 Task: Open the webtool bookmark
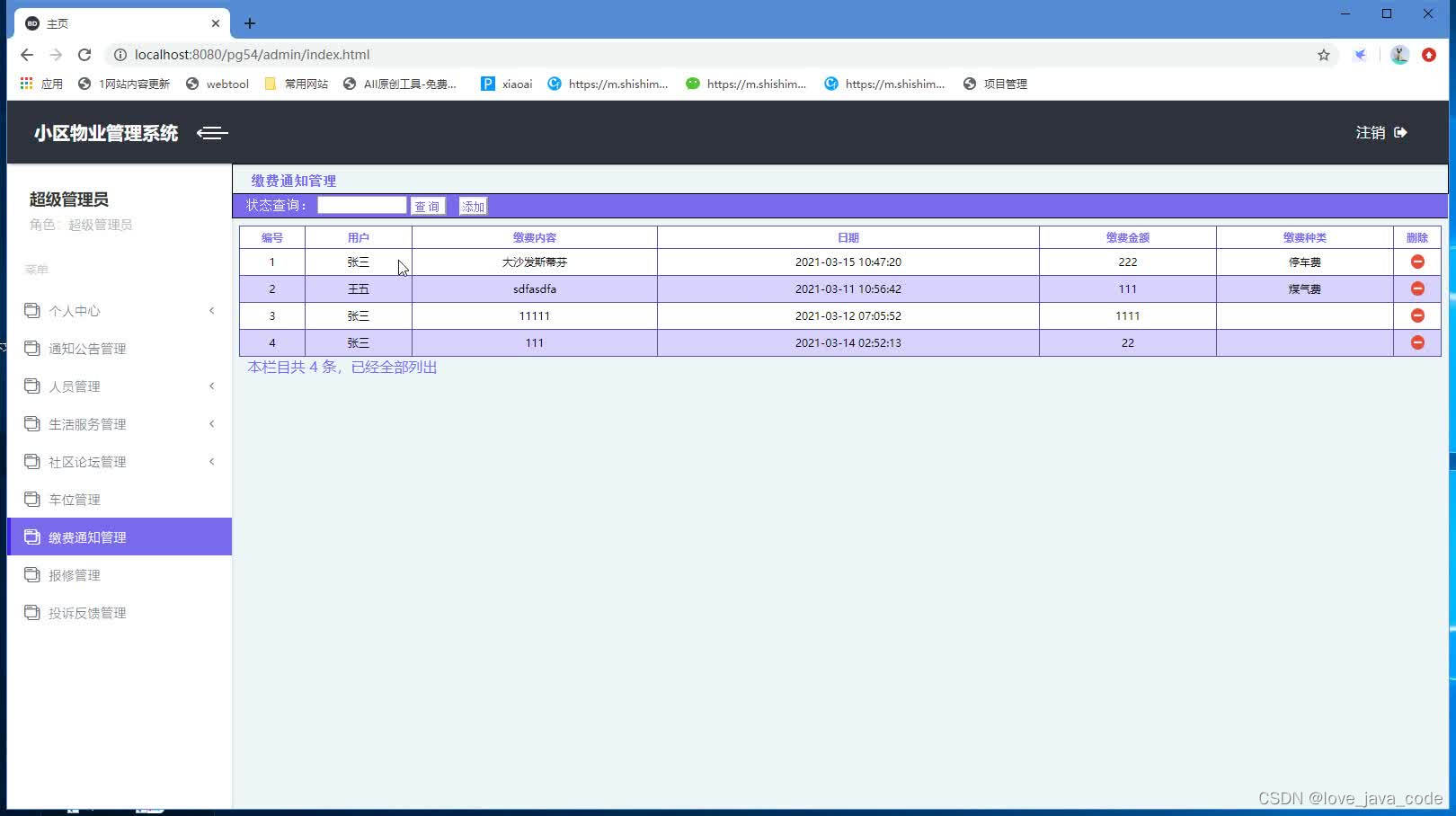[217, 84]
